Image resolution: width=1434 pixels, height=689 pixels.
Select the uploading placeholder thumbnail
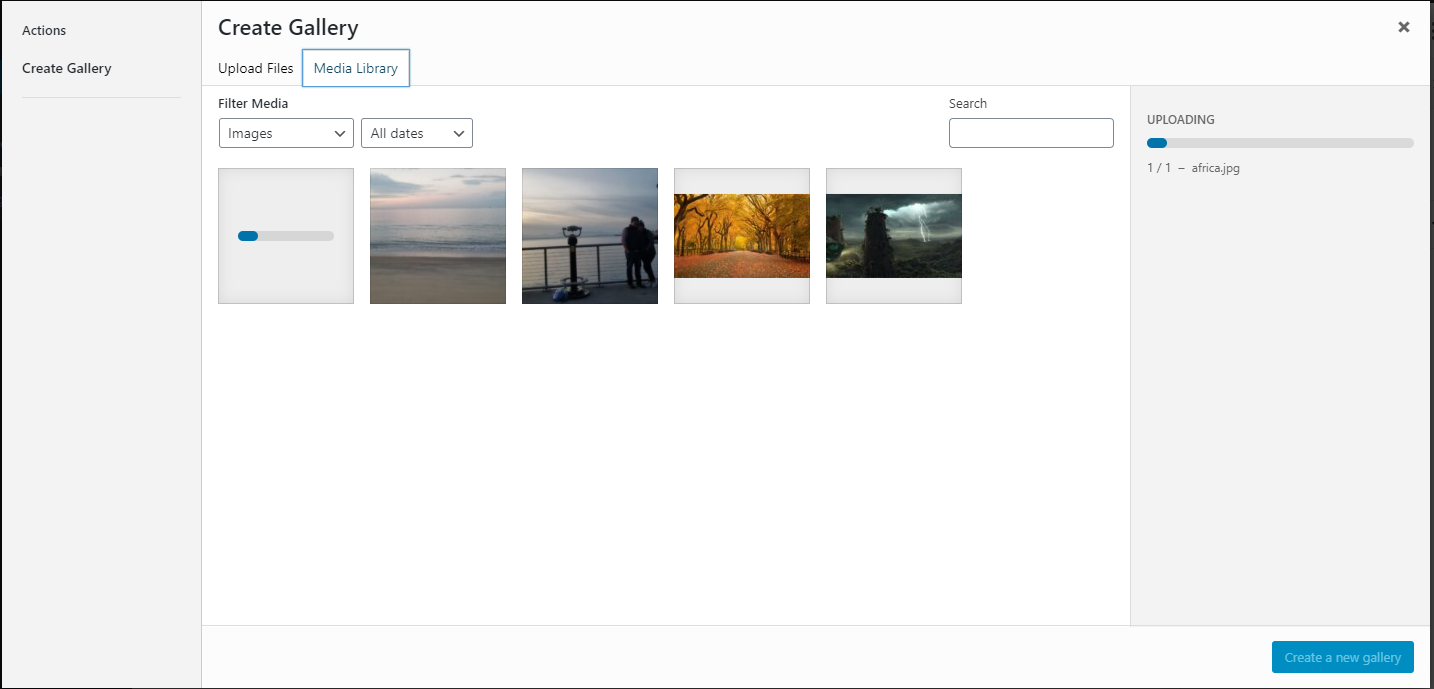click(286, 236)
